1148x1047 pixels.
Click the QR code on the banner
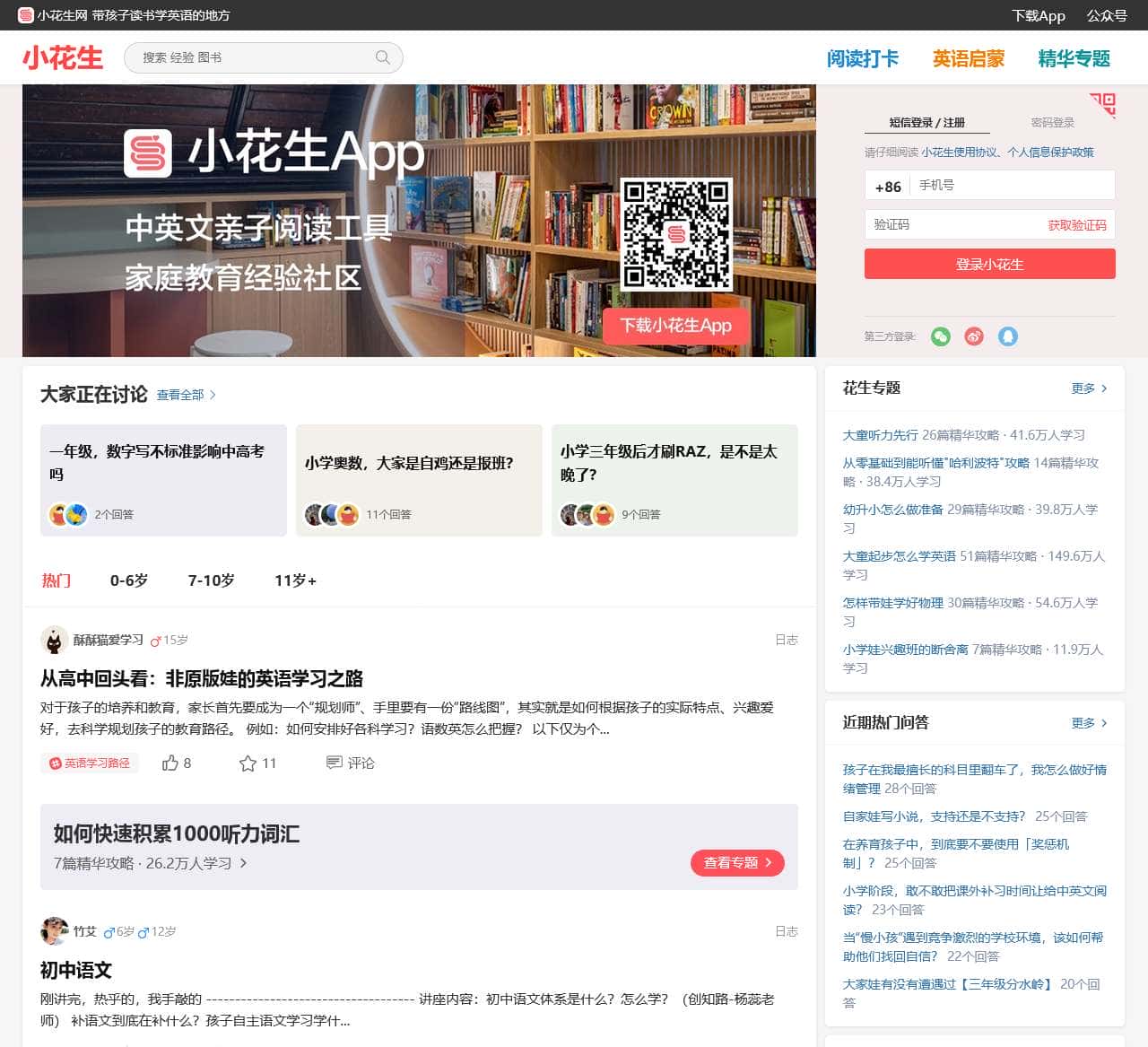676,233
